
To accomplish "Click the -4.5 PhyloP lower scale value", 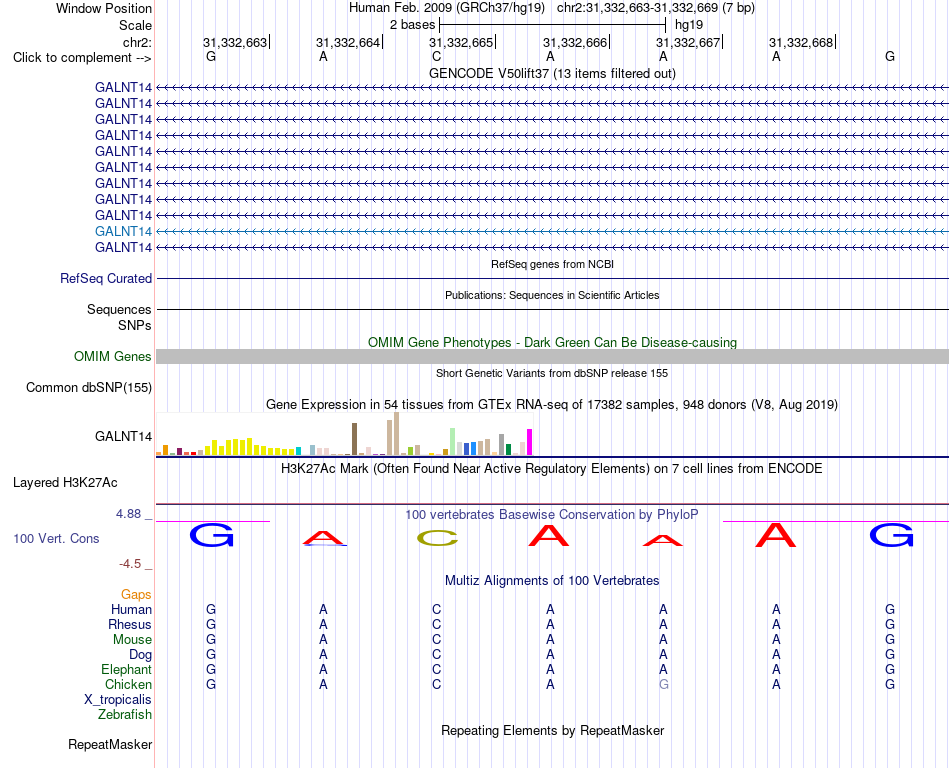I will (x=130, y=564).
